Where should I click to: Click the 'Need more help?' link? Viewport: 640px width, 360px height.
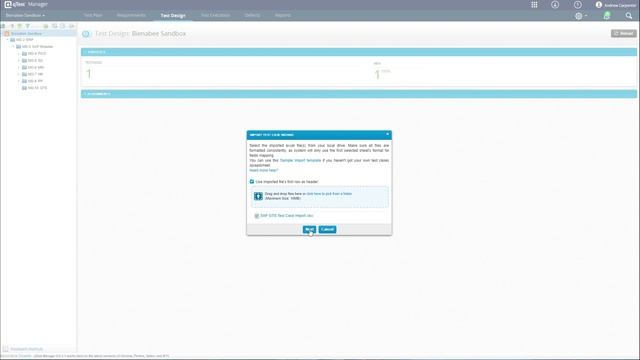point(264,170)
